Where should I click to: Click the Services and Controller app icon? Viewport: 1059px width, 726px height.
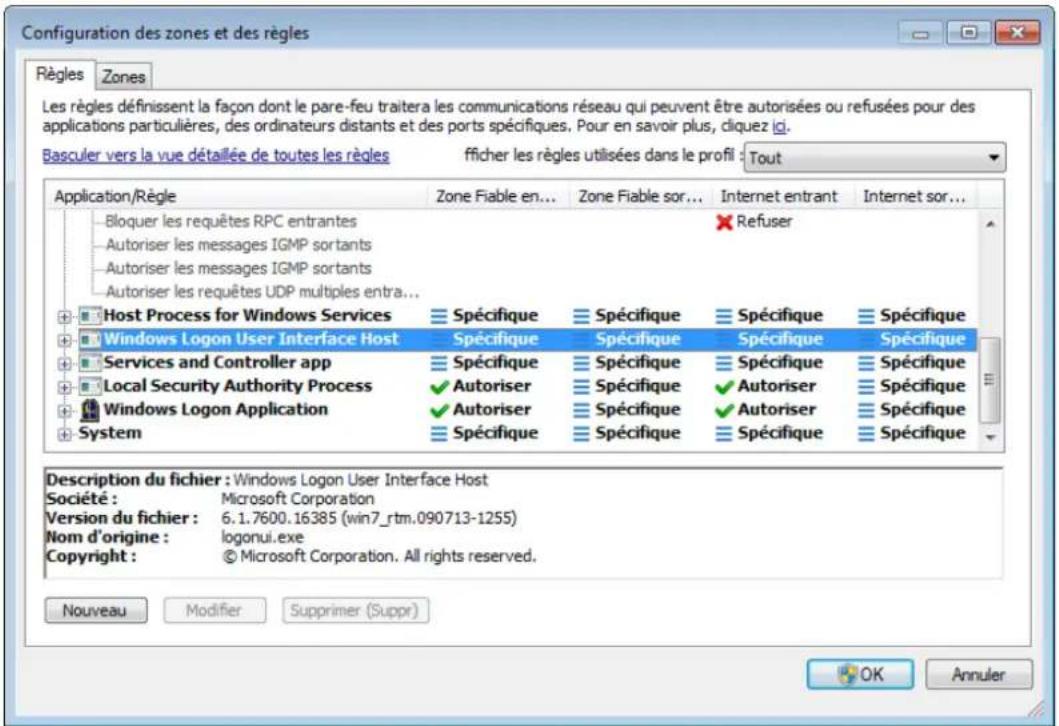pos(89,363)
